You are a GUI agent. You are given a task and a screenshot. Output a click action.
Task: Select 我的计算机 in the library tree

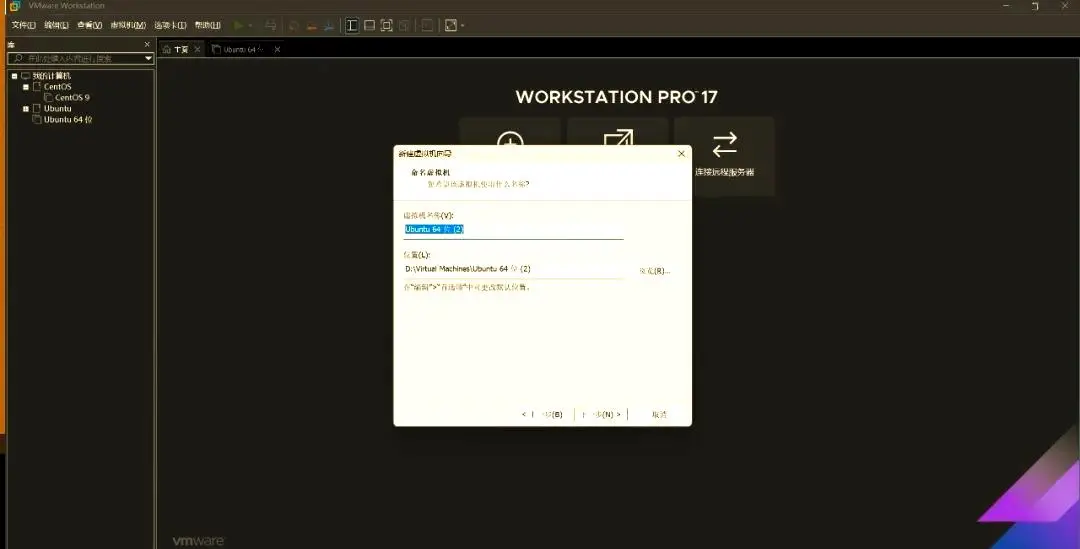click(52, 76)
